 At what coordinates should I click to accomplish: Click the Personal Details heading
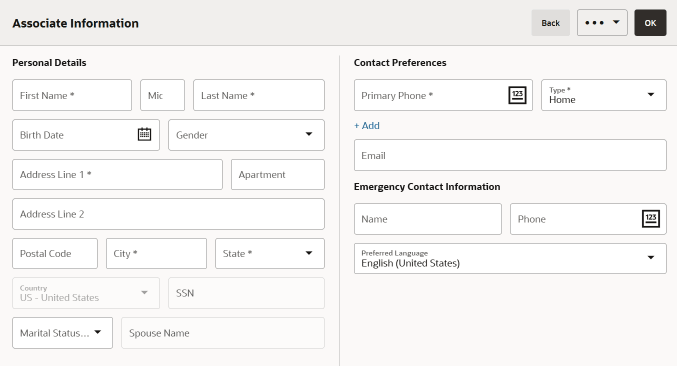pos(49,63)
